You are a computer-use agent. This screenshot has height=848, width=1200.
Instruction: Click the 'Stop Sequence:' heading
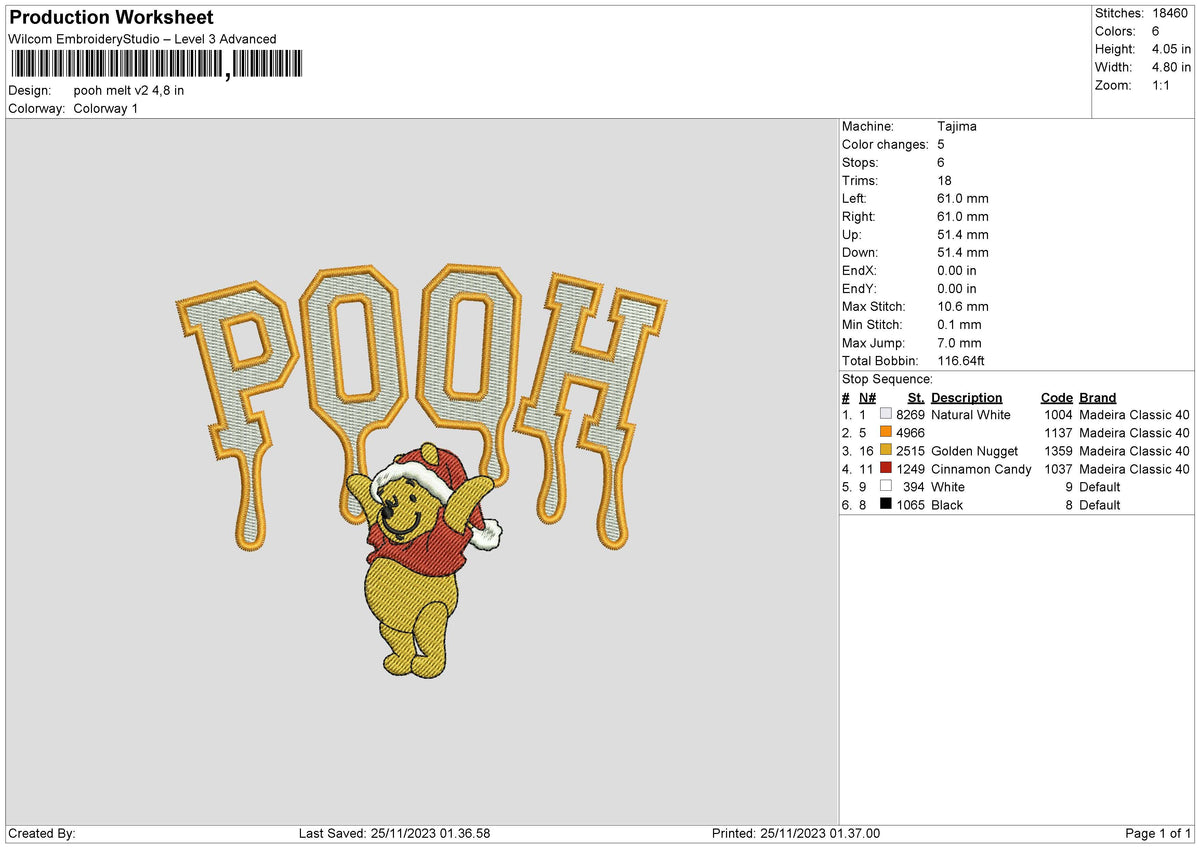(x=887, y=379)
